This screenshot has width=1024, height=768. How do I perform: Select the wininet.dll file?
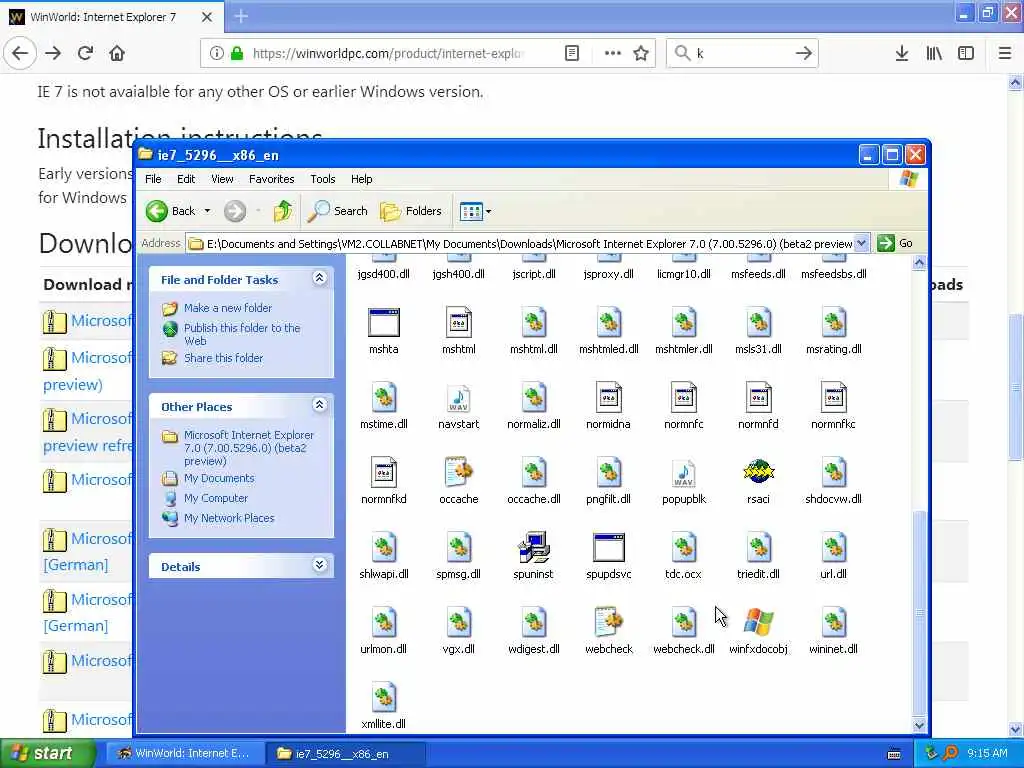(x=833, y=622)
